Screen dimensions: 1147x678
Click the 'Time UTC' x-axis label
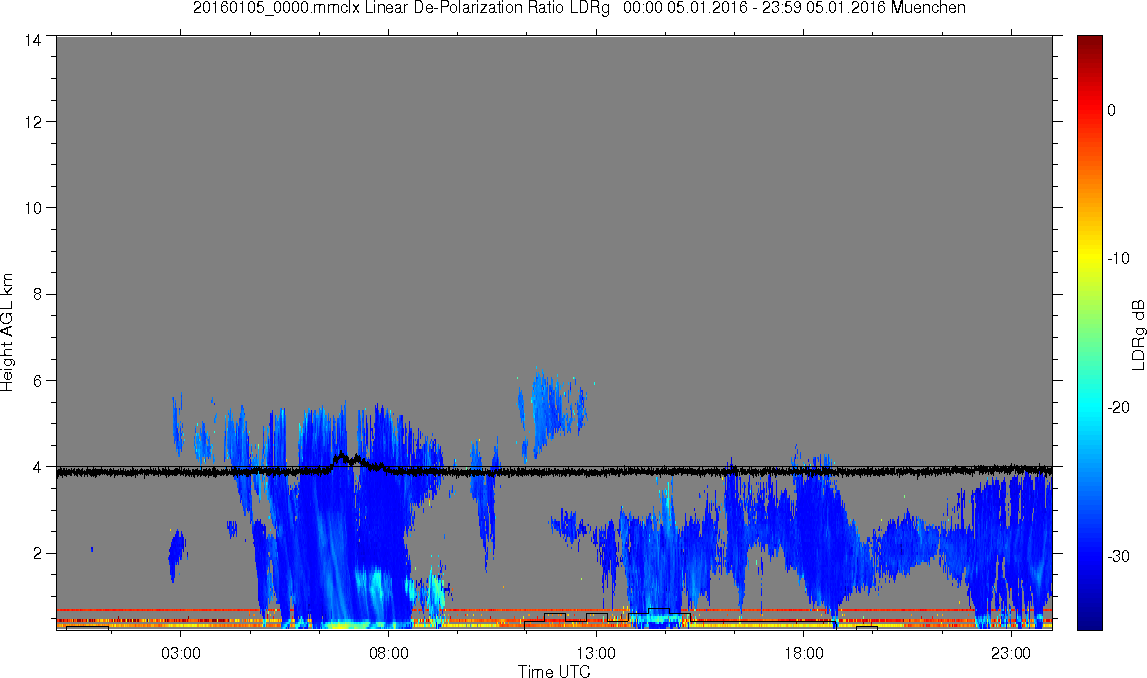(x=554, y=671)
